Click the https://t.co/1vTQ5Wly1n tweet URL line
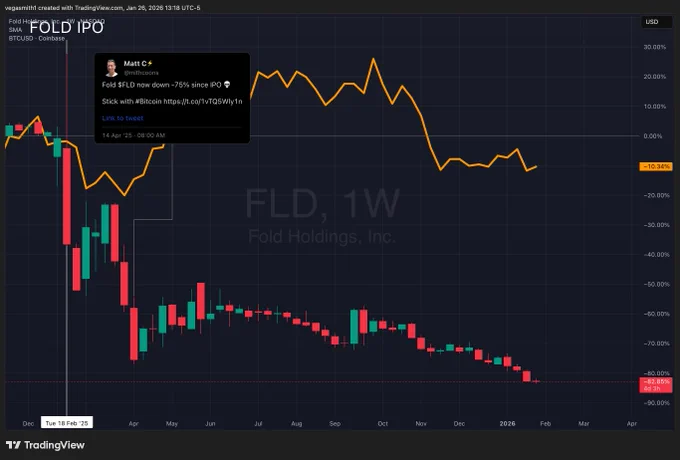The width and height of the screenshot is (680, 460). click(203, 101)
